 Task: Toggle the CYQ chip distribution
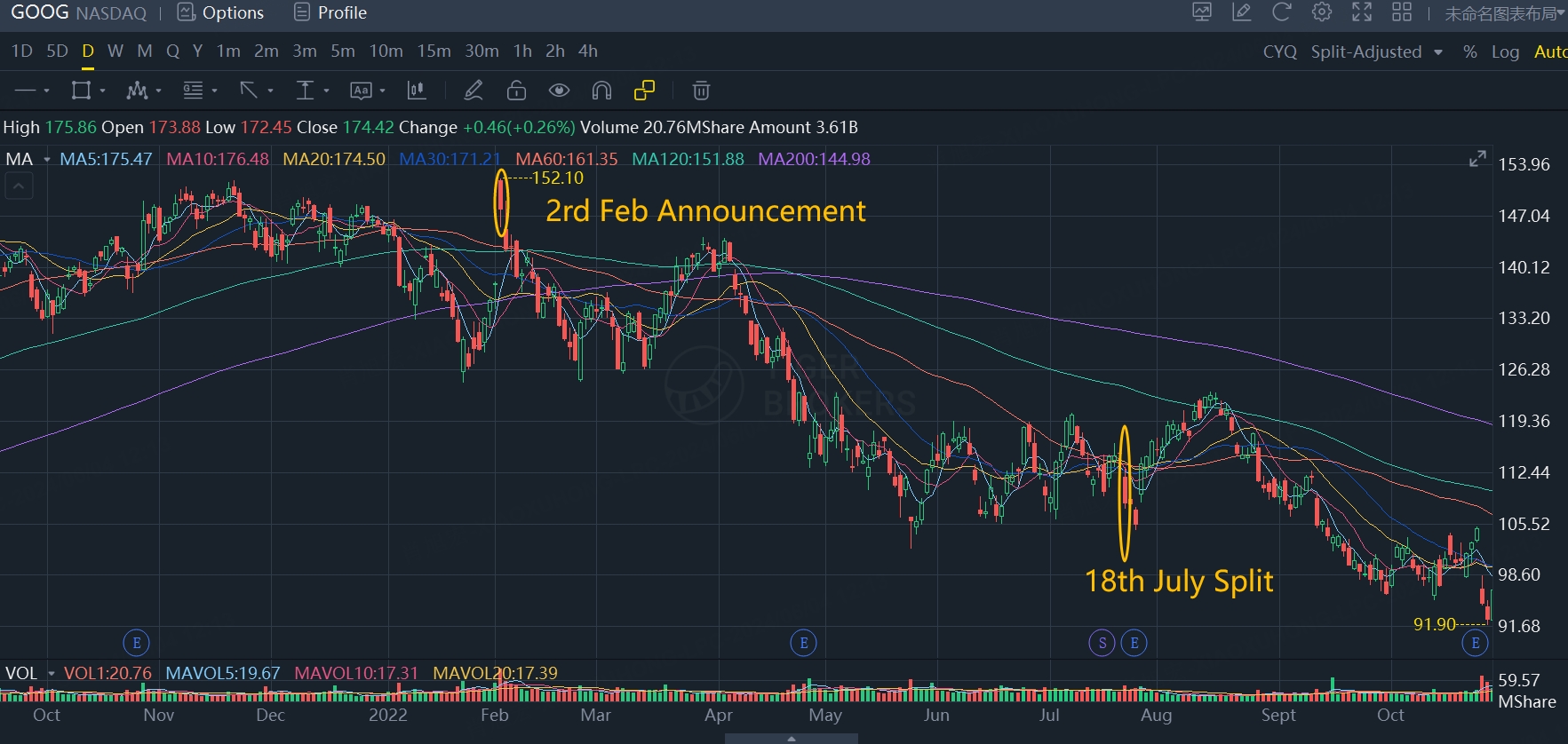(x=1280, y=52)
